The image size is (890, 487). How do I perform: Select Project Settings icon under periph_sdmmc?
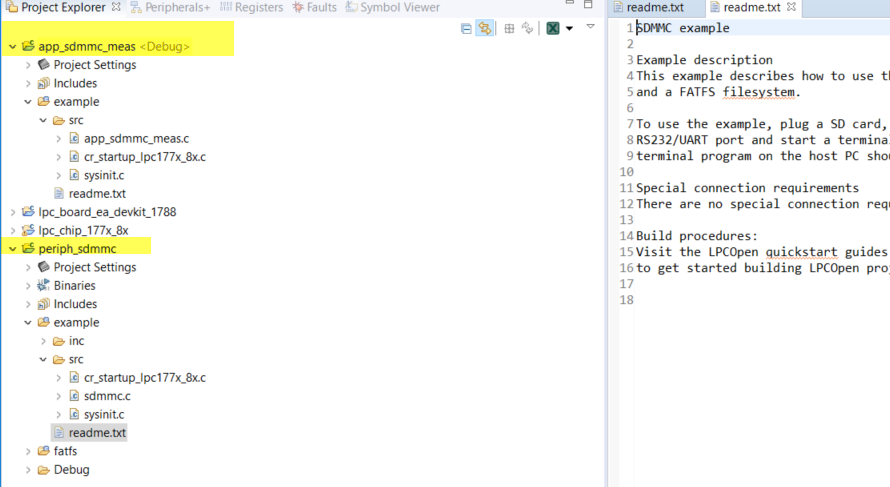(43, 267)
